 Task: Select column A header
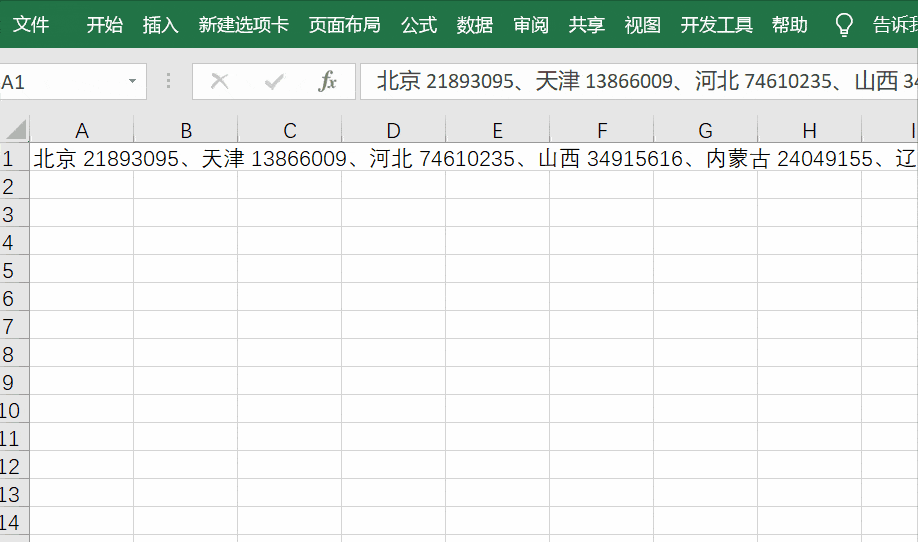82,130
